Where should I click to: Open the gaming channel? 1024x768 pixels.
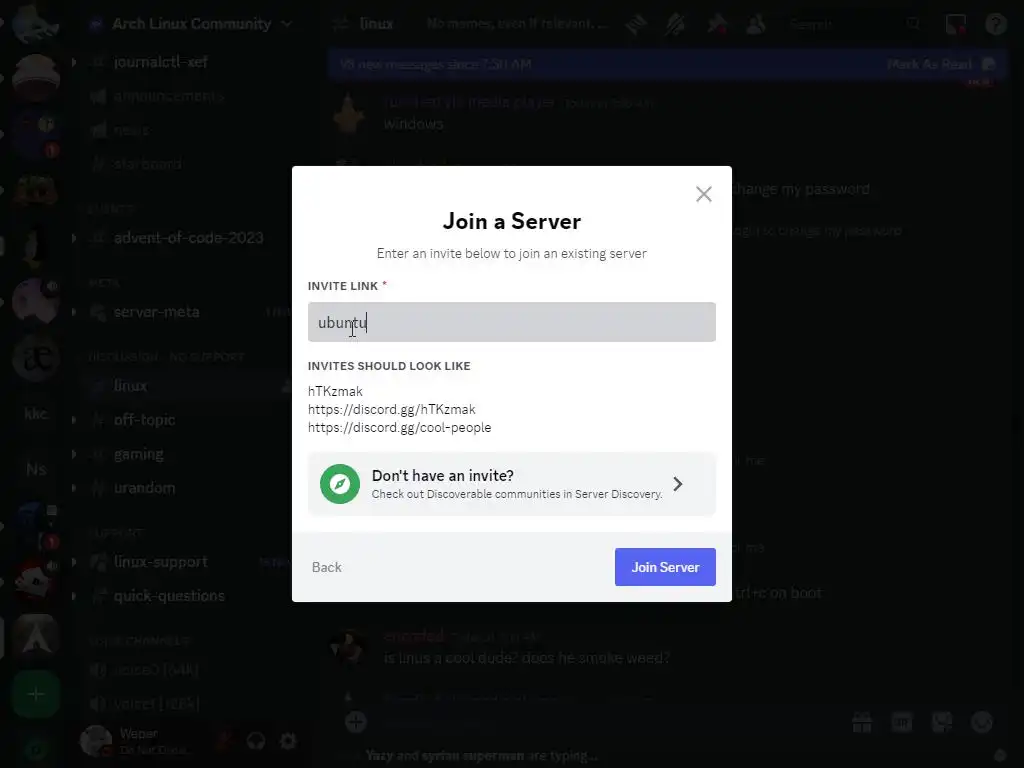click(138, 454)
